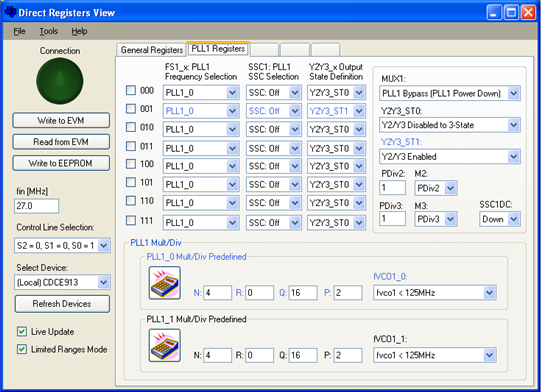
Task: Click the green Connection status indicator
Action: (x=60, y=81)
